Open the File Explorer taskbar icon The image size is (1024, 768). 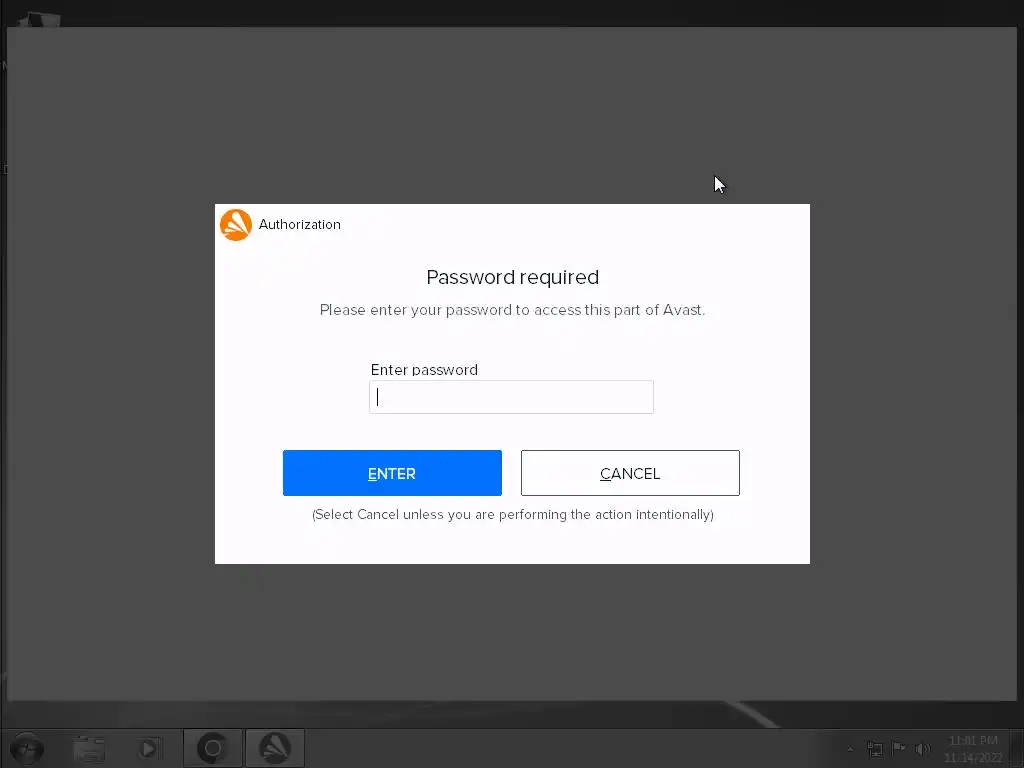click(x=89, y=748)
